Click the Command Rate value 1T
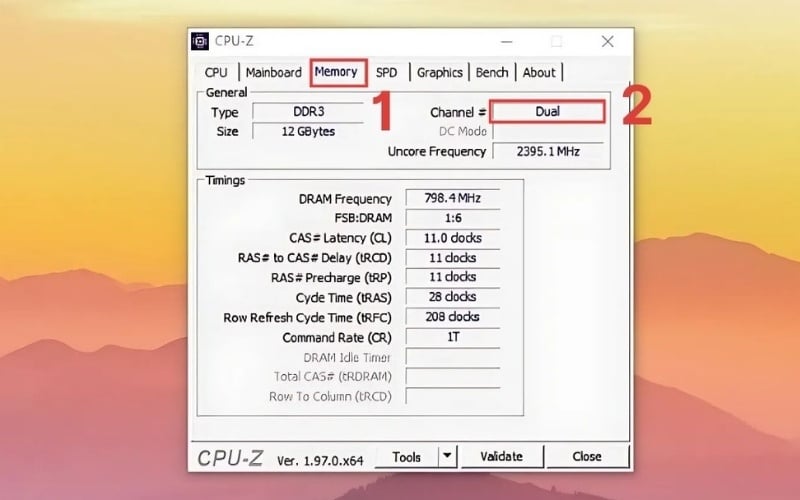The width and height of the screenshot is (800, 500). pos(453,337)
